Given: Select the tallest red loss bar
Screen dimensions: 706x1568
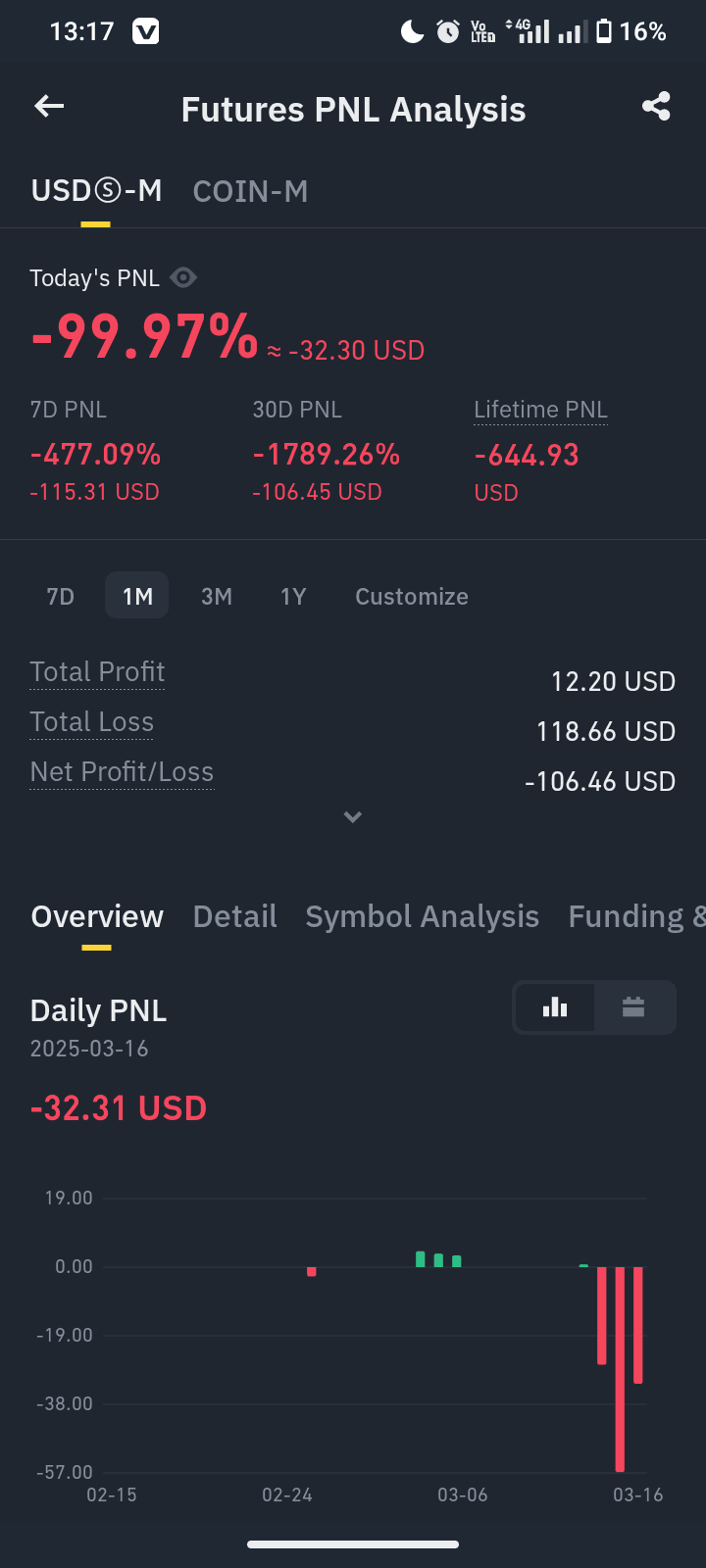Looking at the screenshot, I should pyautogui.click(x=620, y=1369).
